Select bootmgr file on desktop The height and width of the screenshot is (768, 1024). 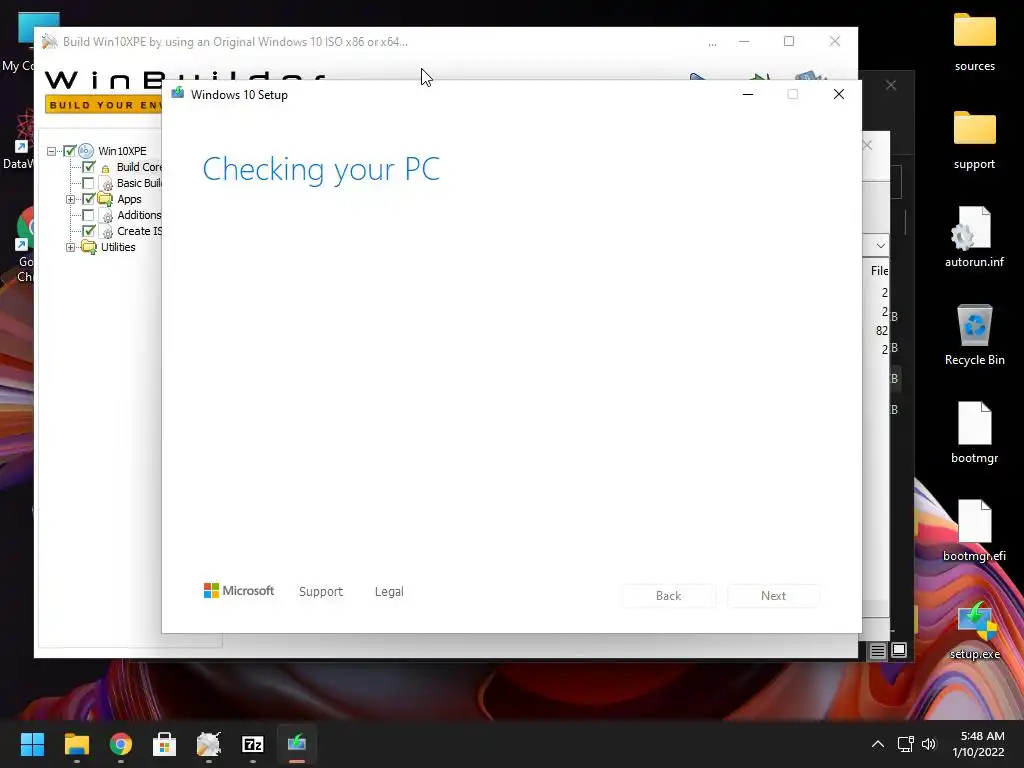click(x=974, y=434)
